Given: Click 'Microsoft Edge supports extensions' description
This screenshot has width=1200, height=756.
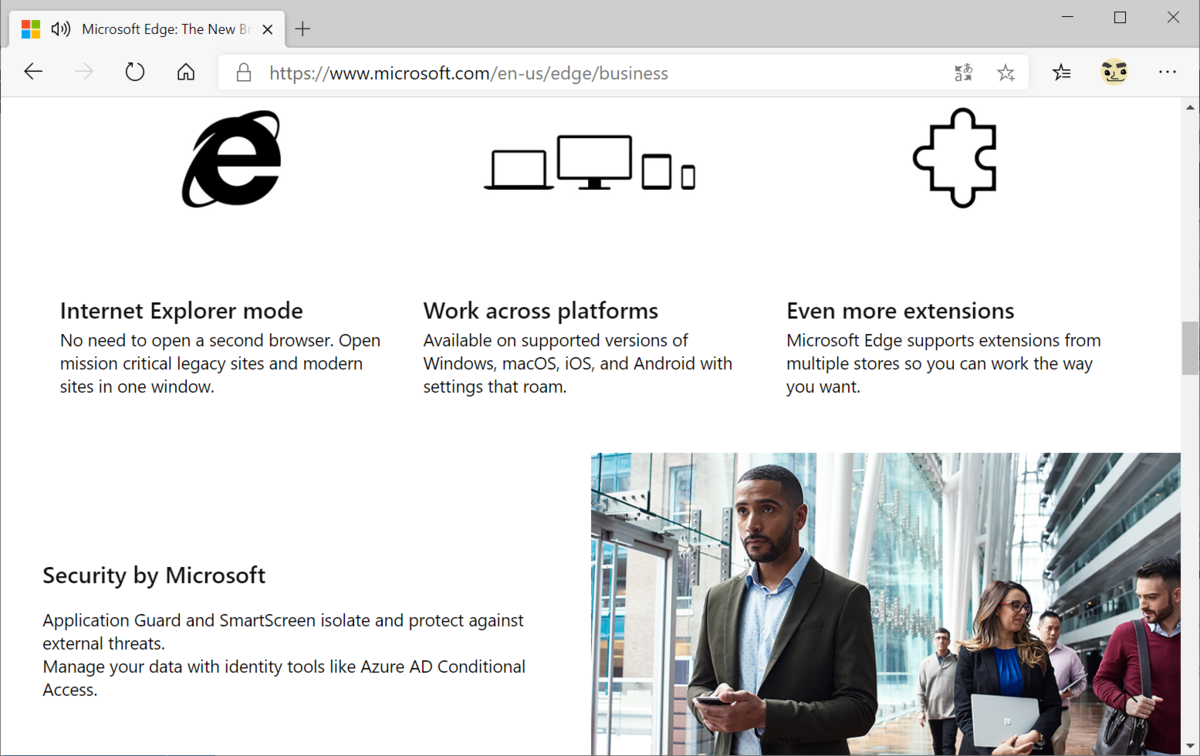Looking at the screenshot, I should point(943,363).
